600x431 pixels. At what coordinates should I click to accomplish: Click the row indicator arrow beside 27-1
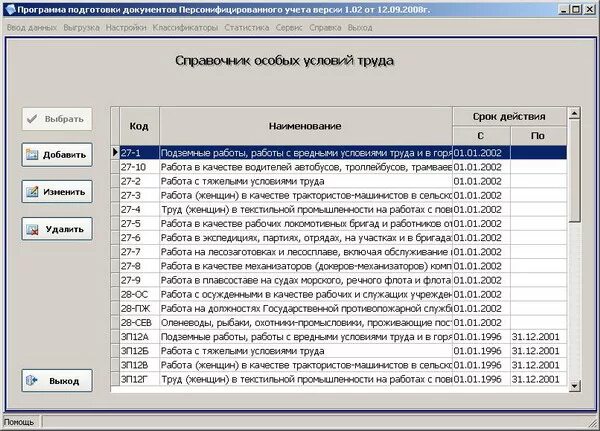115,152
